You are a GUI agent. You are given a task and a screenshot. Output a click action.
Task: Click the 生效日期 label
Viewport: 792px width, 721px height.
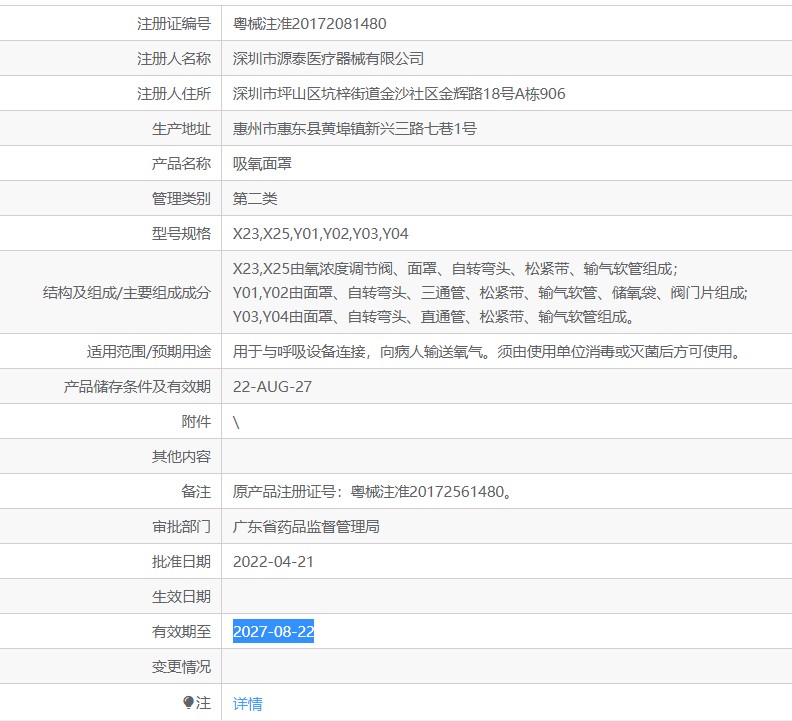coord(181,596)
